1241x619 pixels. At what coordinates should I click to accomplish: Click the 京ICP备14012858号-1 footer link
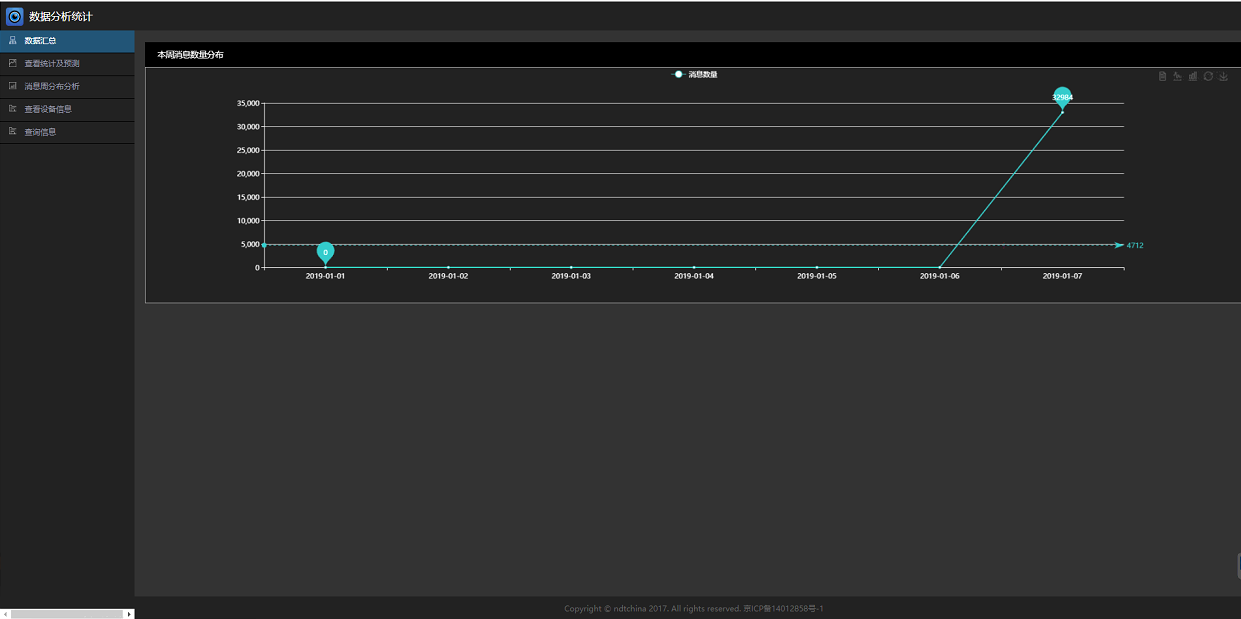[x=783, y=608]
